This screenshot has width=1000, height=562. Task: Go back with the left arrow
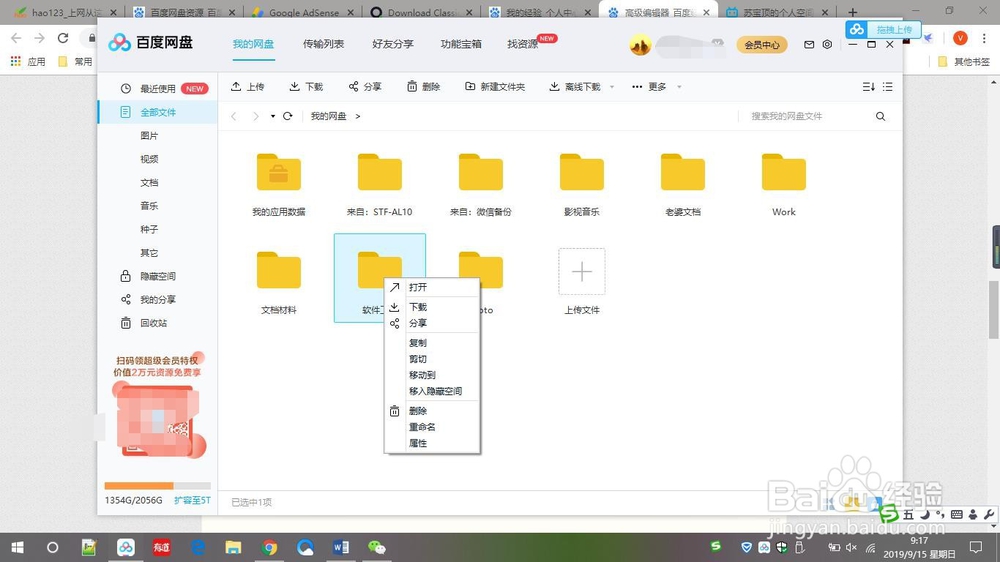(234, 116)
